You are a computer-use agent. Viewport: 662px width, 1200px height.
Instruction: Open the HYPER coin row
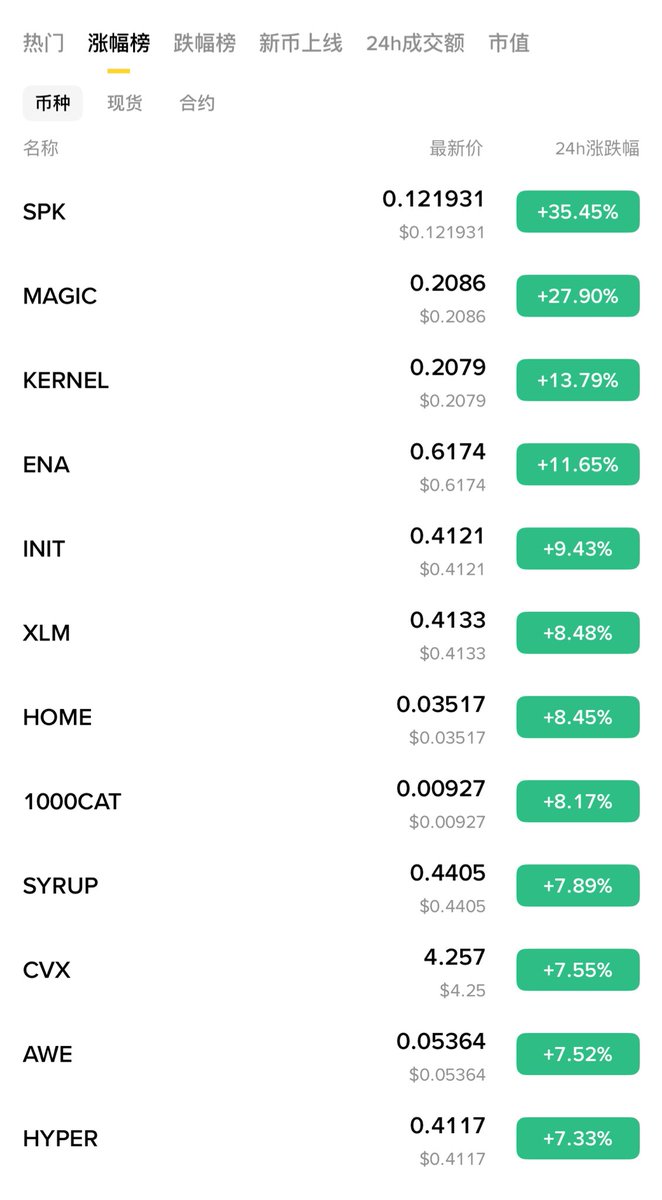click(x=331, y=1138)
